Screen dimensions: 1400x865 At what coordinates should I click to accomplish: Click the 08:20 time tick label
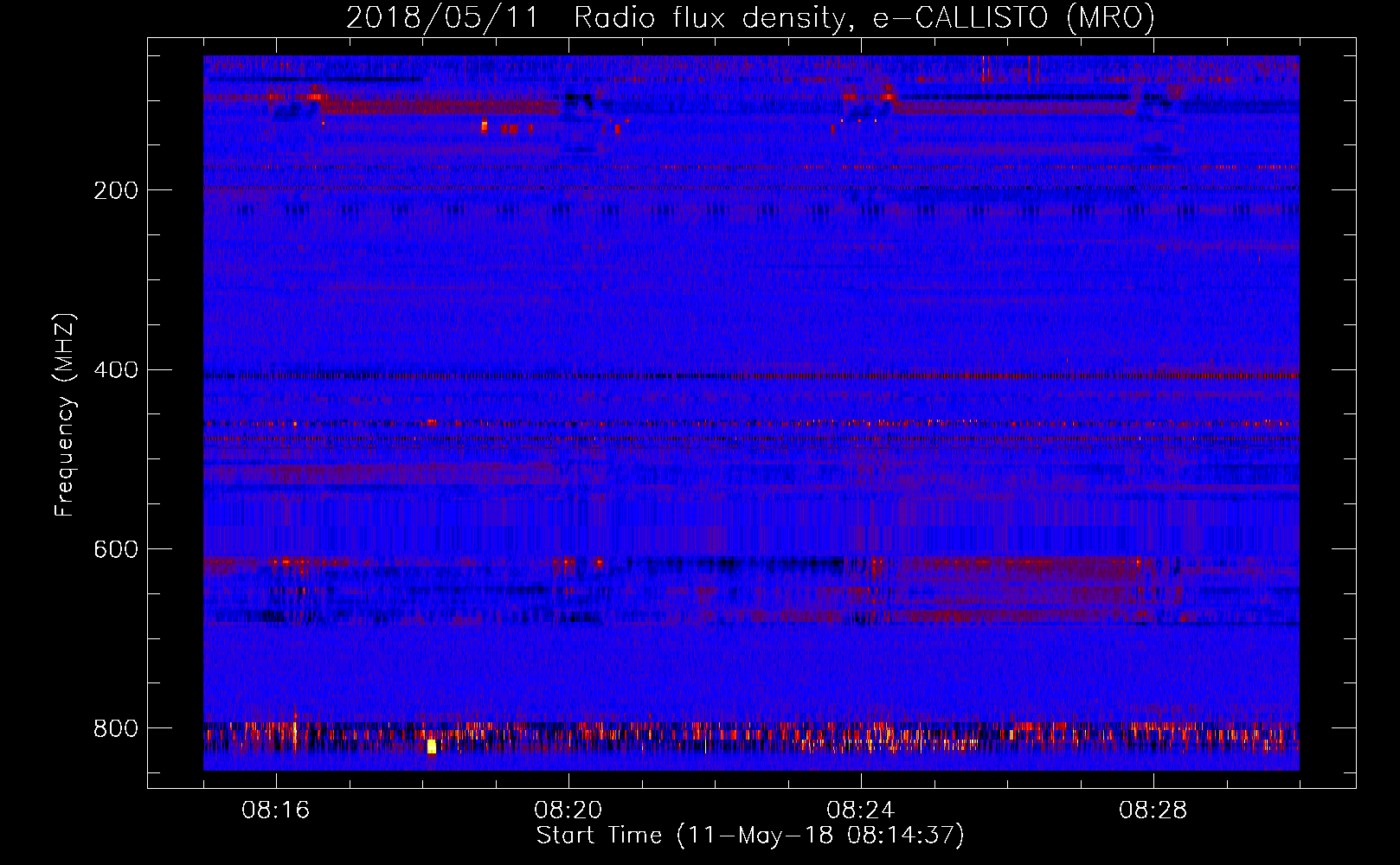pos(568,811)
